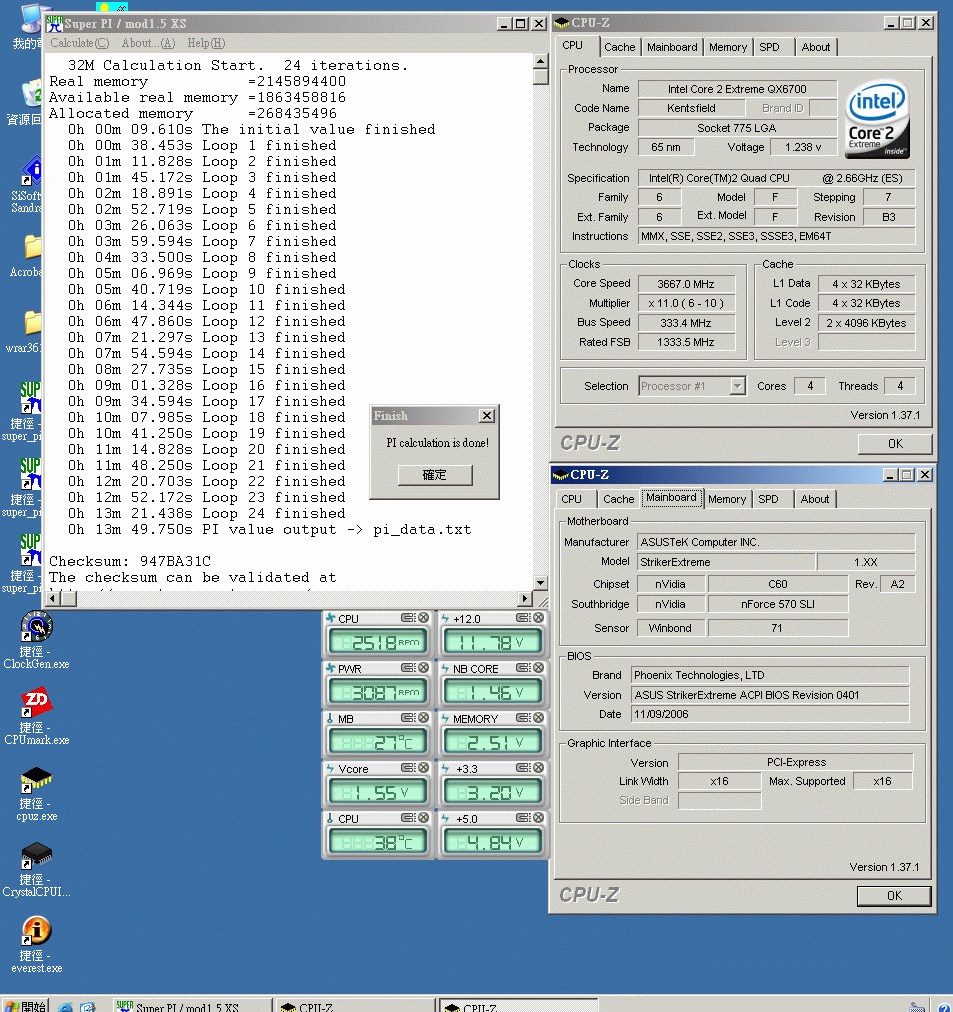Click the Core Speed 3667.0 MHz field
Viewport: 953px width, 1012px height.
[686, 284]
